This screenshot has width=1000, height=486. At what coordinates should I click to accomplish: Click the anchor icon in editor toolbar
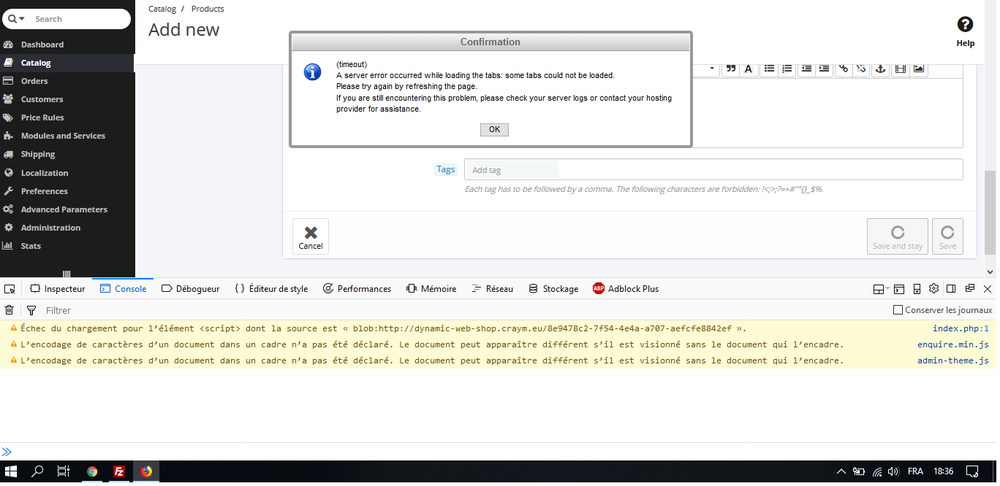881,69
